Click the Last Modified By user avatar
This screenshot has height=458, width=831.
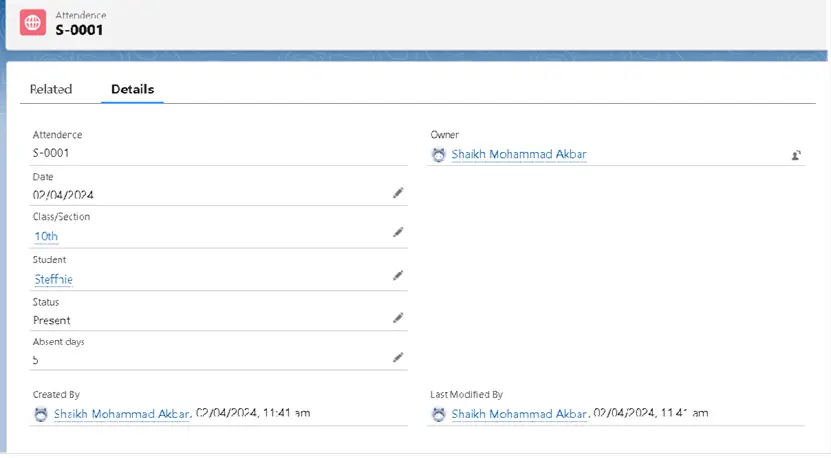(438, 414)
